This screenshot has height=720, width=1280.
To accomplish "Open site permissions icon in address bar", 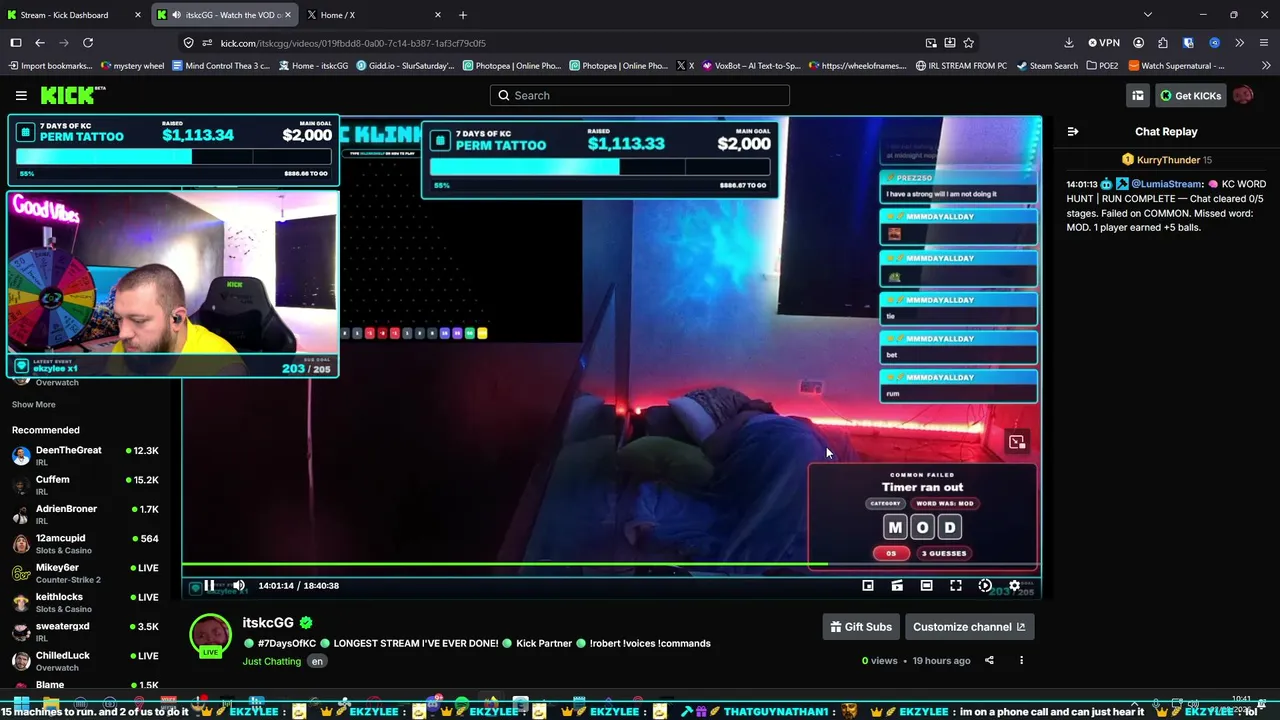I will 207,43.
